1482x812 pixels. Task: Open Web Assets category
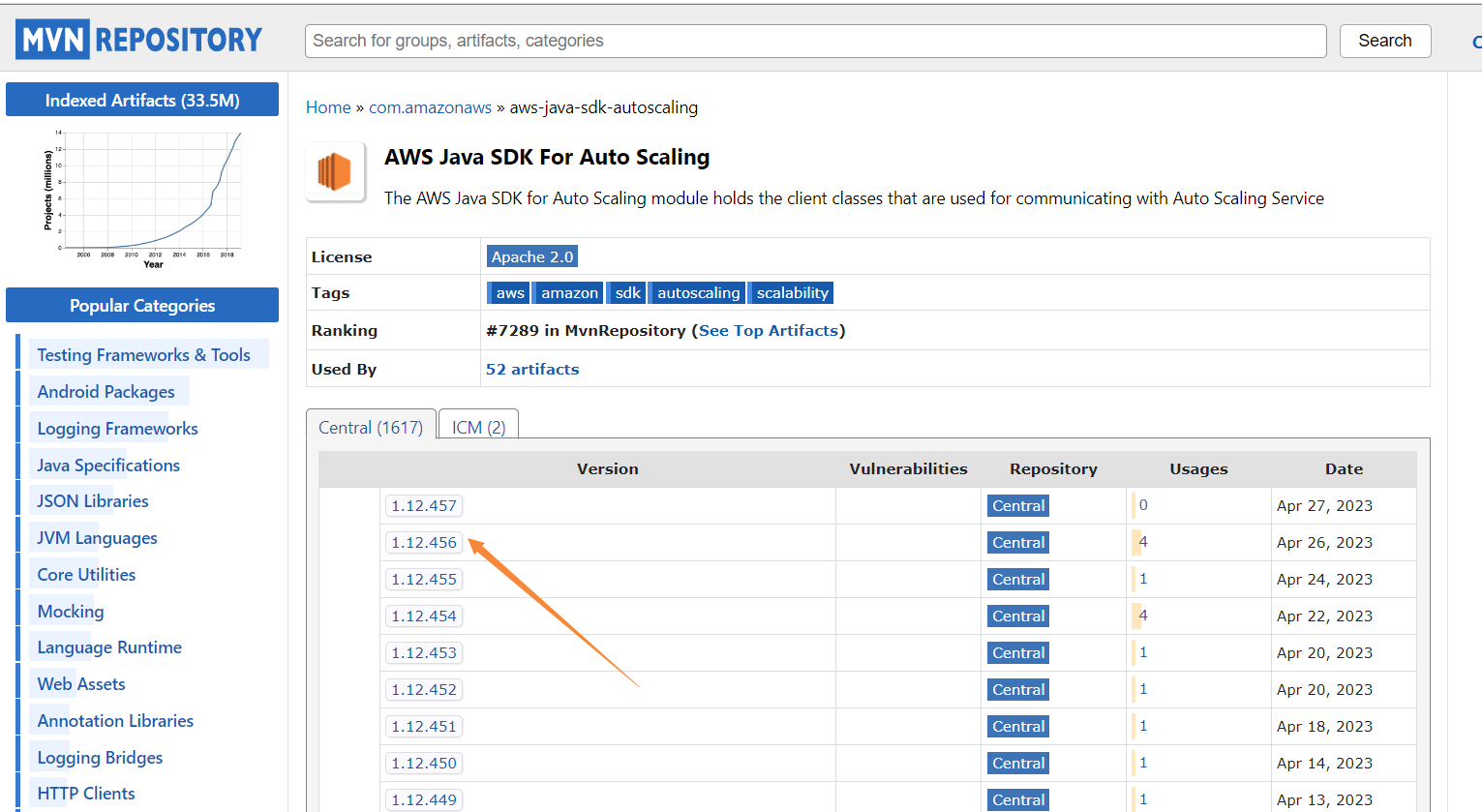coord(81,684)
